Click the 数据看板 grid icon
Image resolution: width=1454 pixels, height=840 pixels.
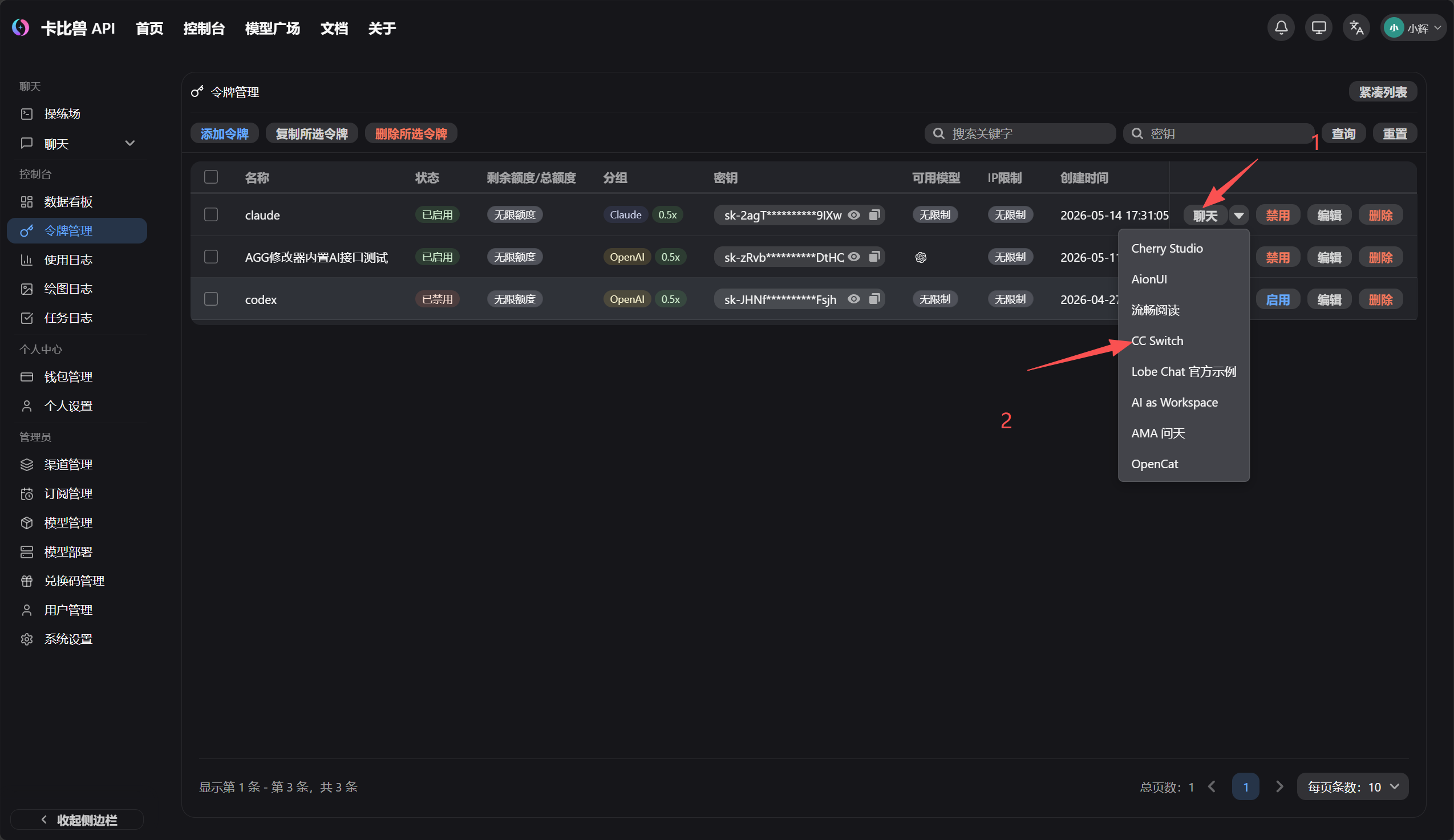click(x=27, y=201)
